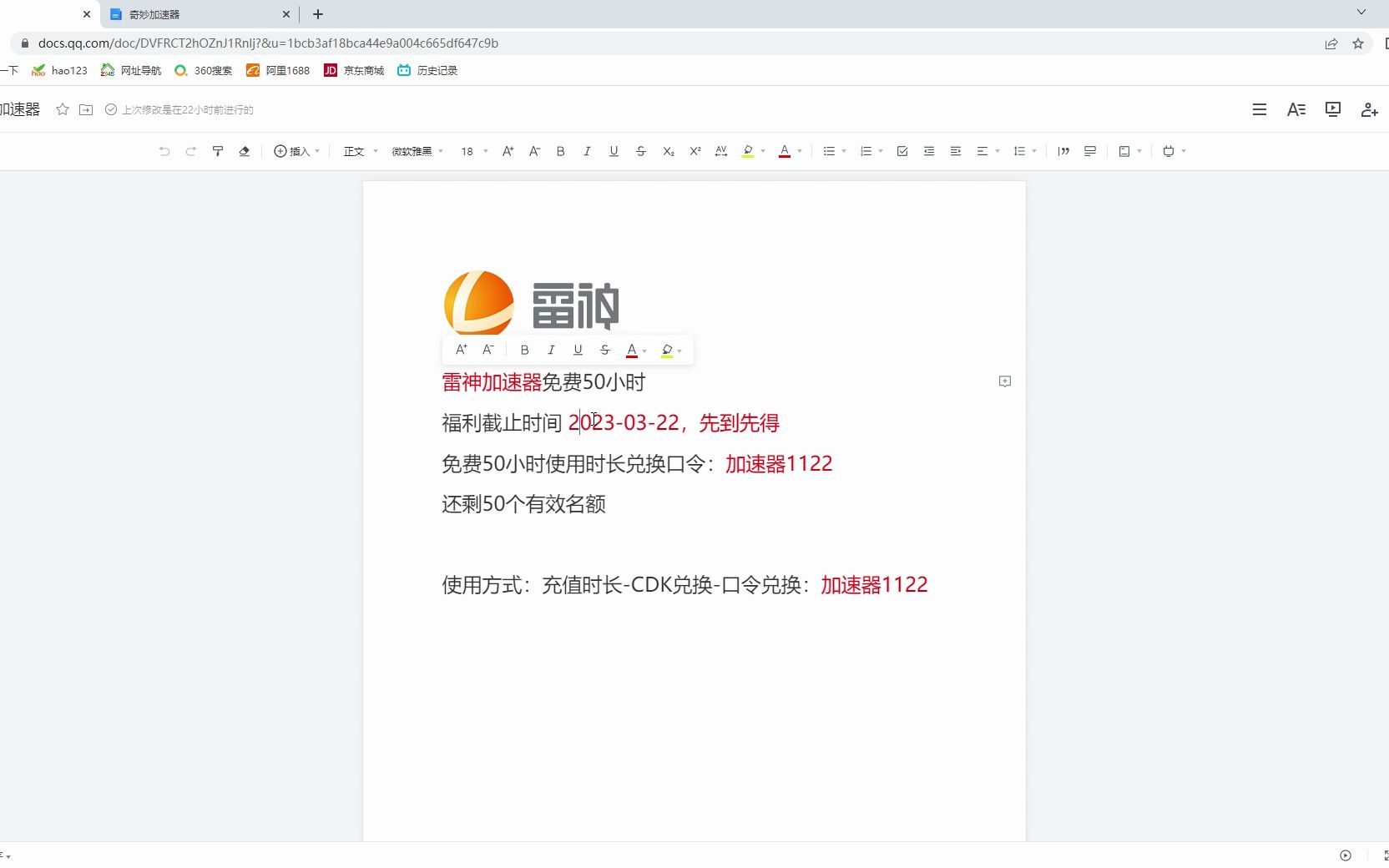This screenshot has height=868, width=1389.
Task: Open the 京东商城 bookmark
Action: (x=354, y=70)
